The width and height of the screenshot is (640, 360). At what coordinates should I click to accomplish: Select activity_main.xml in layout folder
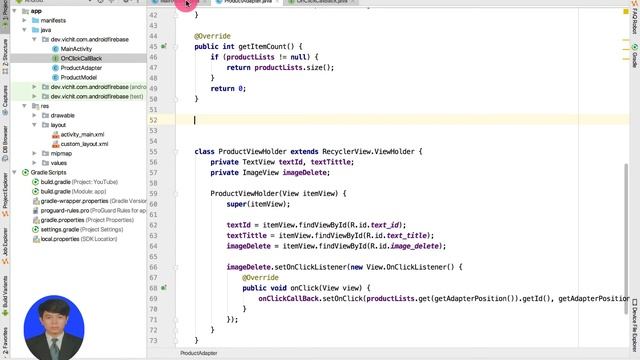click(x=82, y=134)
